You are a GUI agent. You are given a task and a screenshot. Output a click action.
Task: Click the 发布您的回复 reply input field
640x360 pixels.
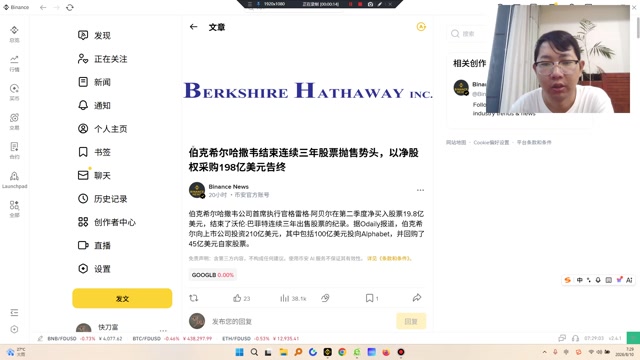[302, 322]
